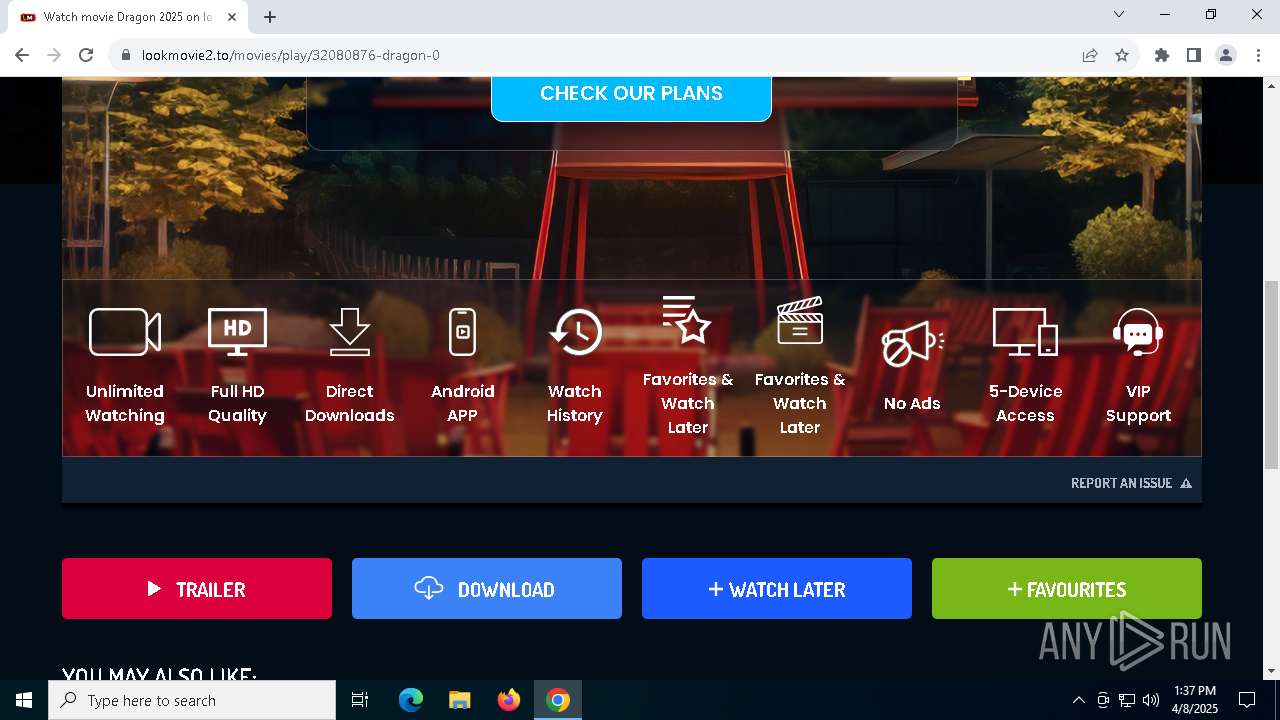The height and width of the screenshot is (720, 1280).
Task: Expand the tab search dropdown arrow
Action: coord(1119,14)
